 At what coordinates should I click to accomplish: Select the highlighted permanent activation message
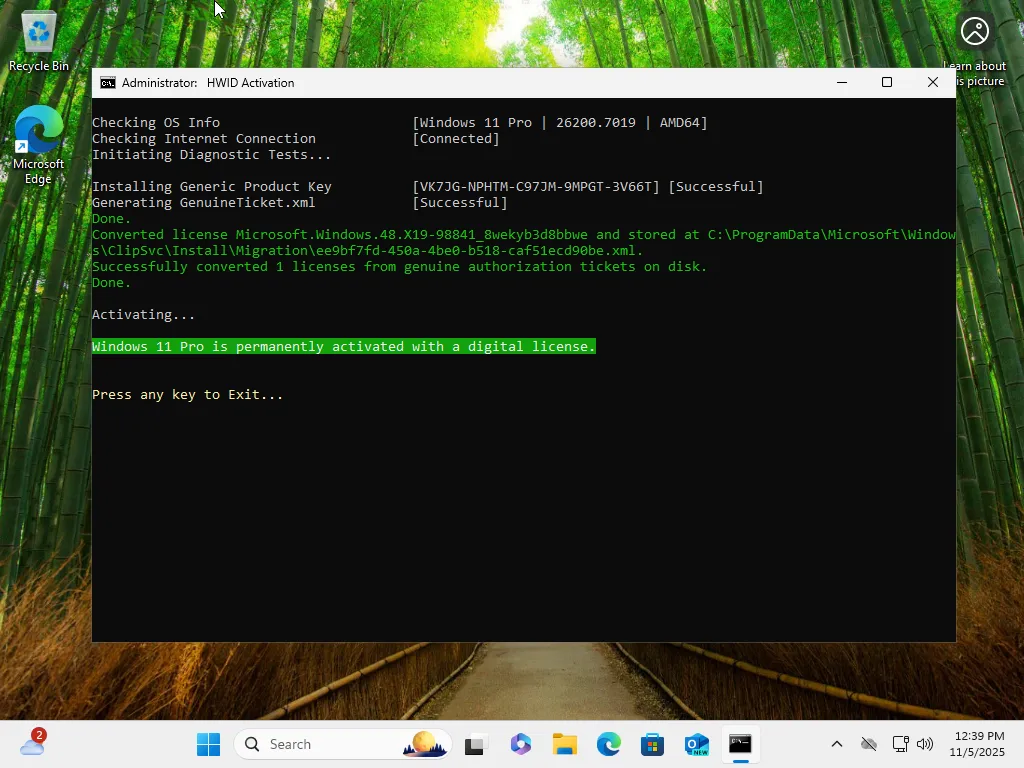[343, 346]
